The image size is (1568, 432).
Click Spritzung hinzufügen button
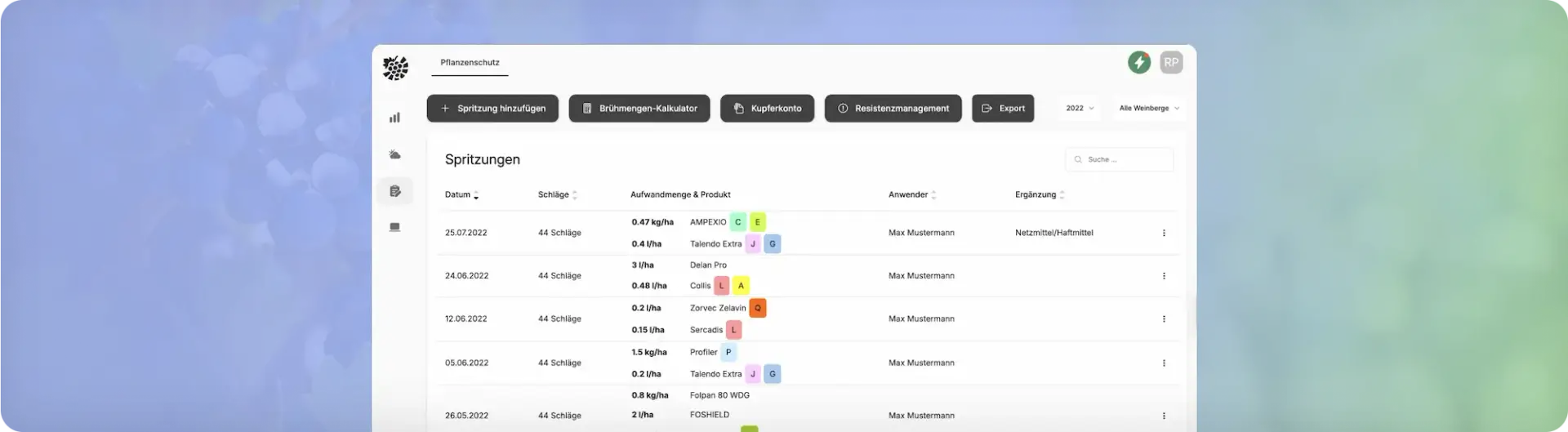tap(492, 109)
